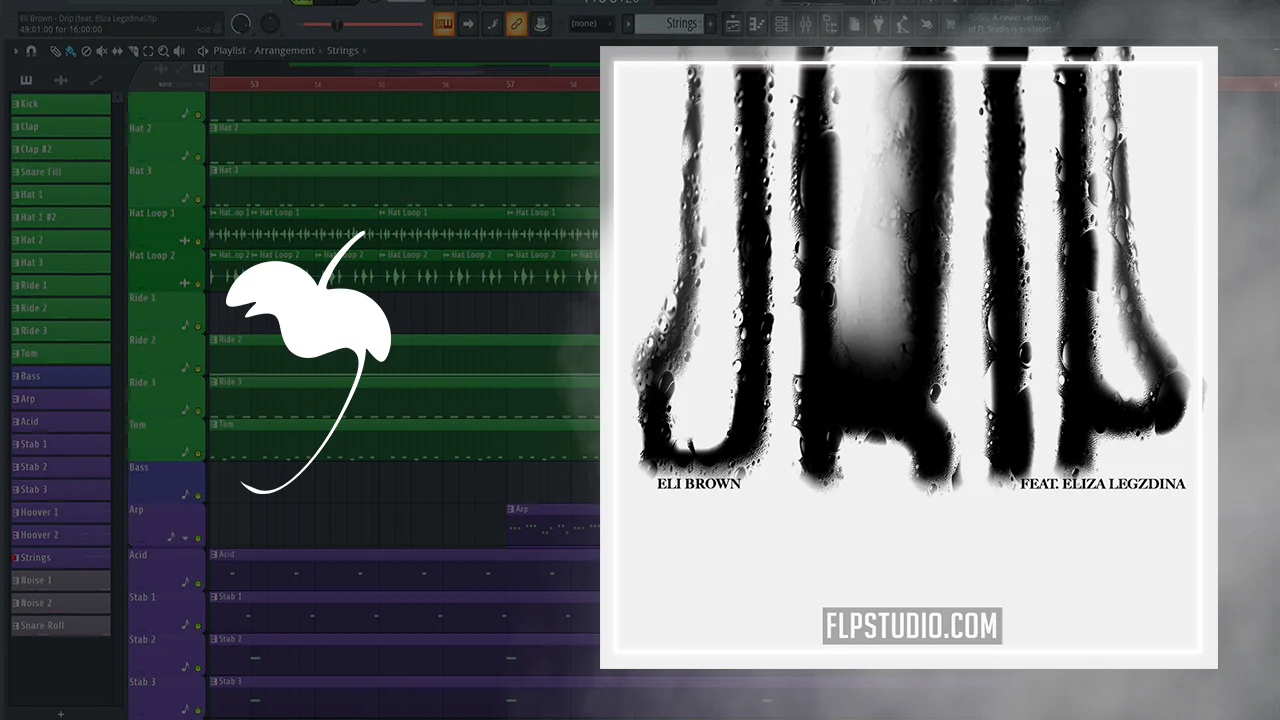Open the Playlist options menu arrow

coord(17,51)
